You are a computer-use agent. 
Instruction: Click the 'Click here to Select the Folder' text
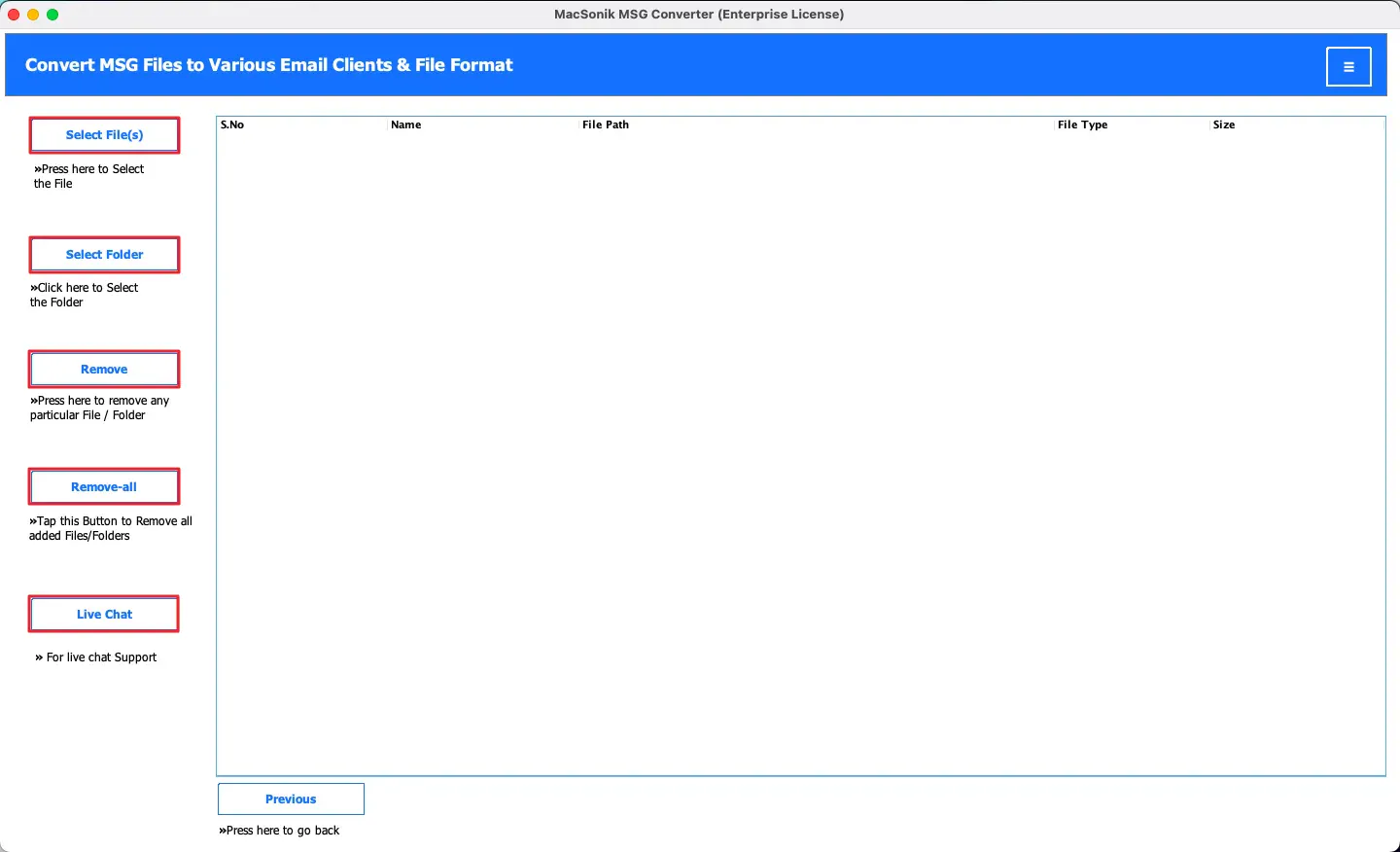85,295
